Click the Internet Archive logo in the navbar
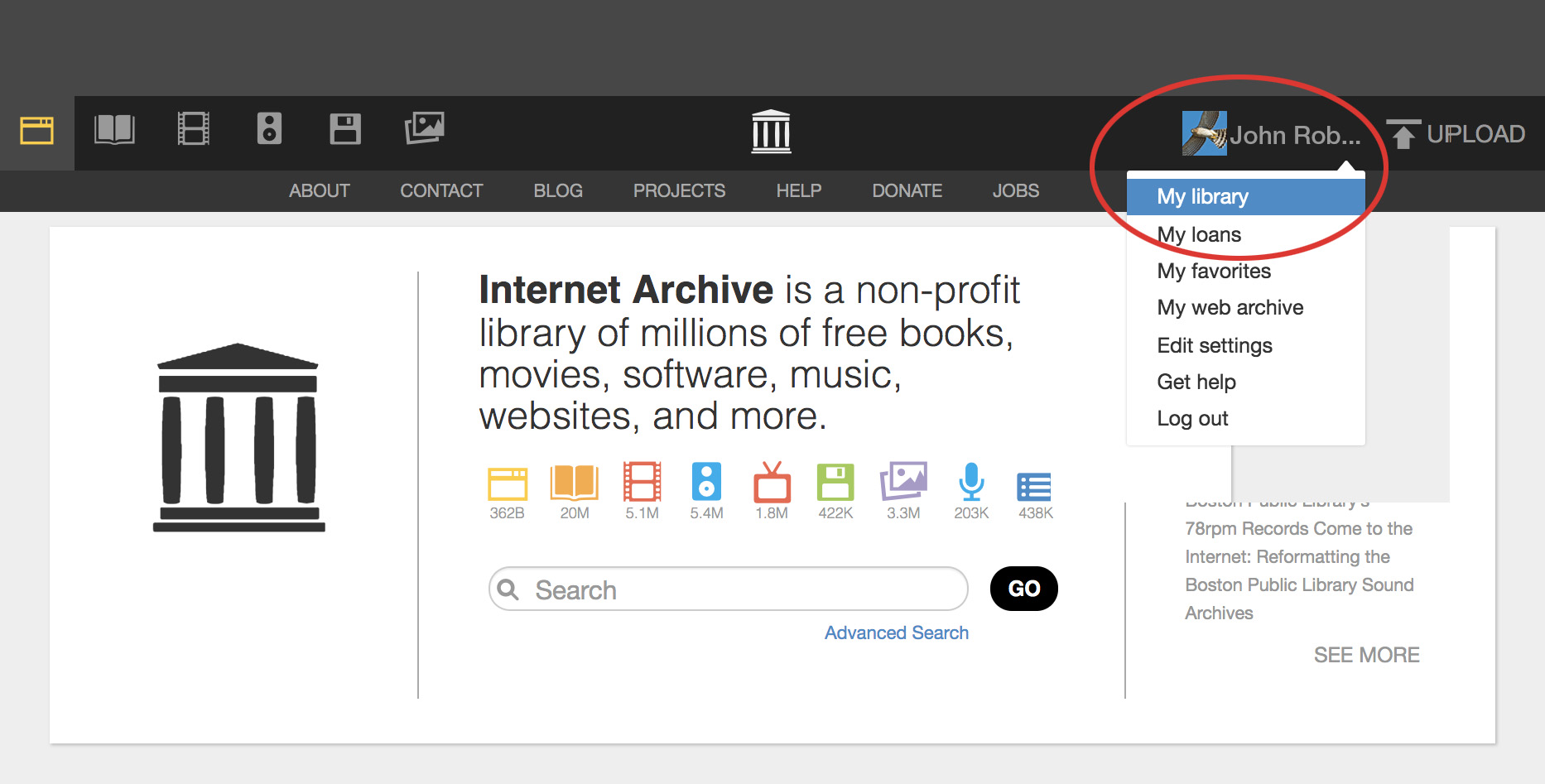 coord(772,132)
